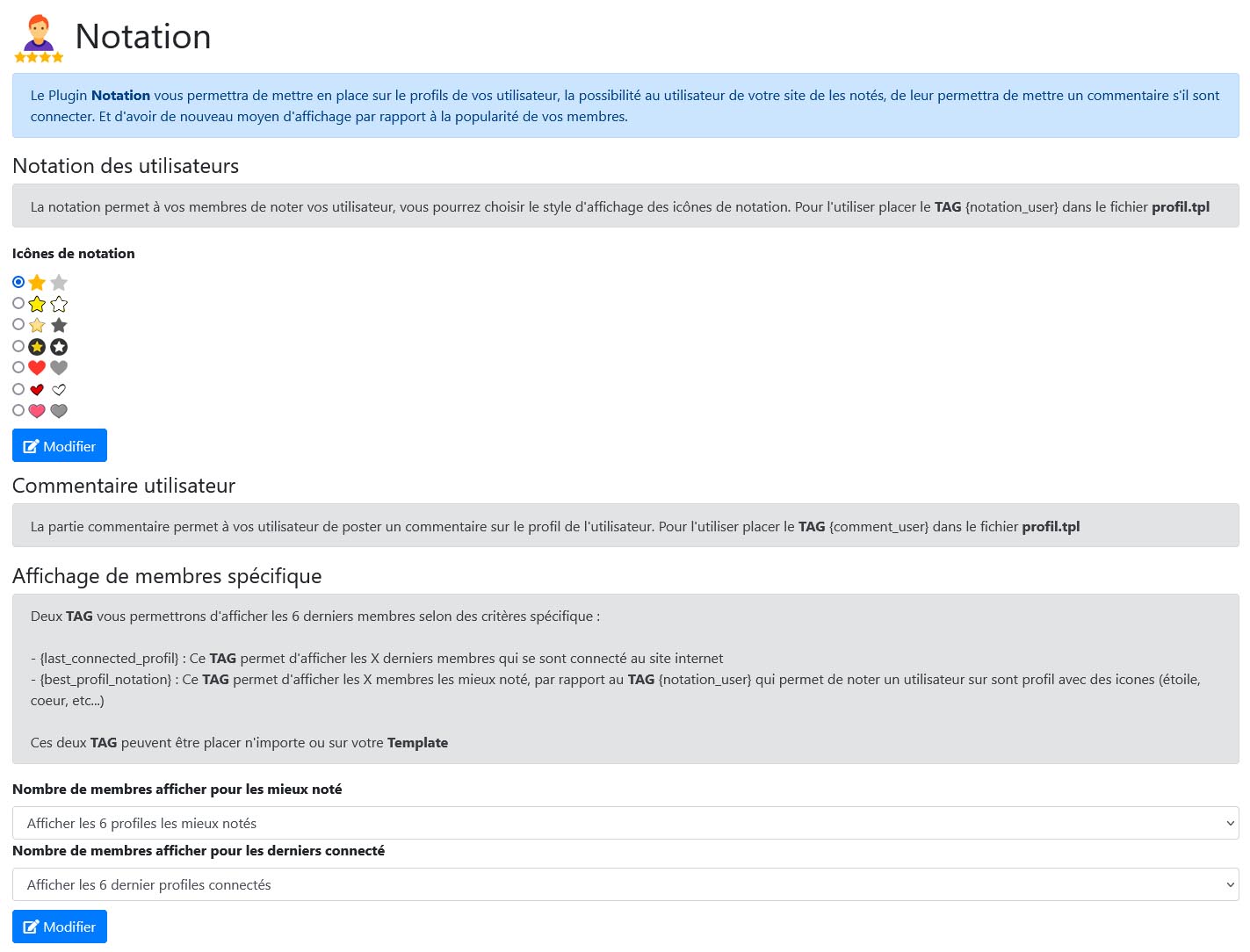Select the red heart radio option
The image size is (1250, 952).
pos(18,367)
